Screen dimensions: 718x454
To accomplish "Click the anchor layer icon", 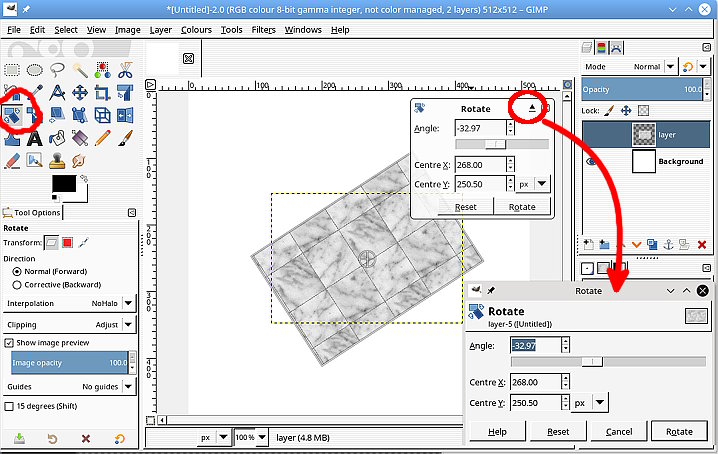I will pos(670,244).
